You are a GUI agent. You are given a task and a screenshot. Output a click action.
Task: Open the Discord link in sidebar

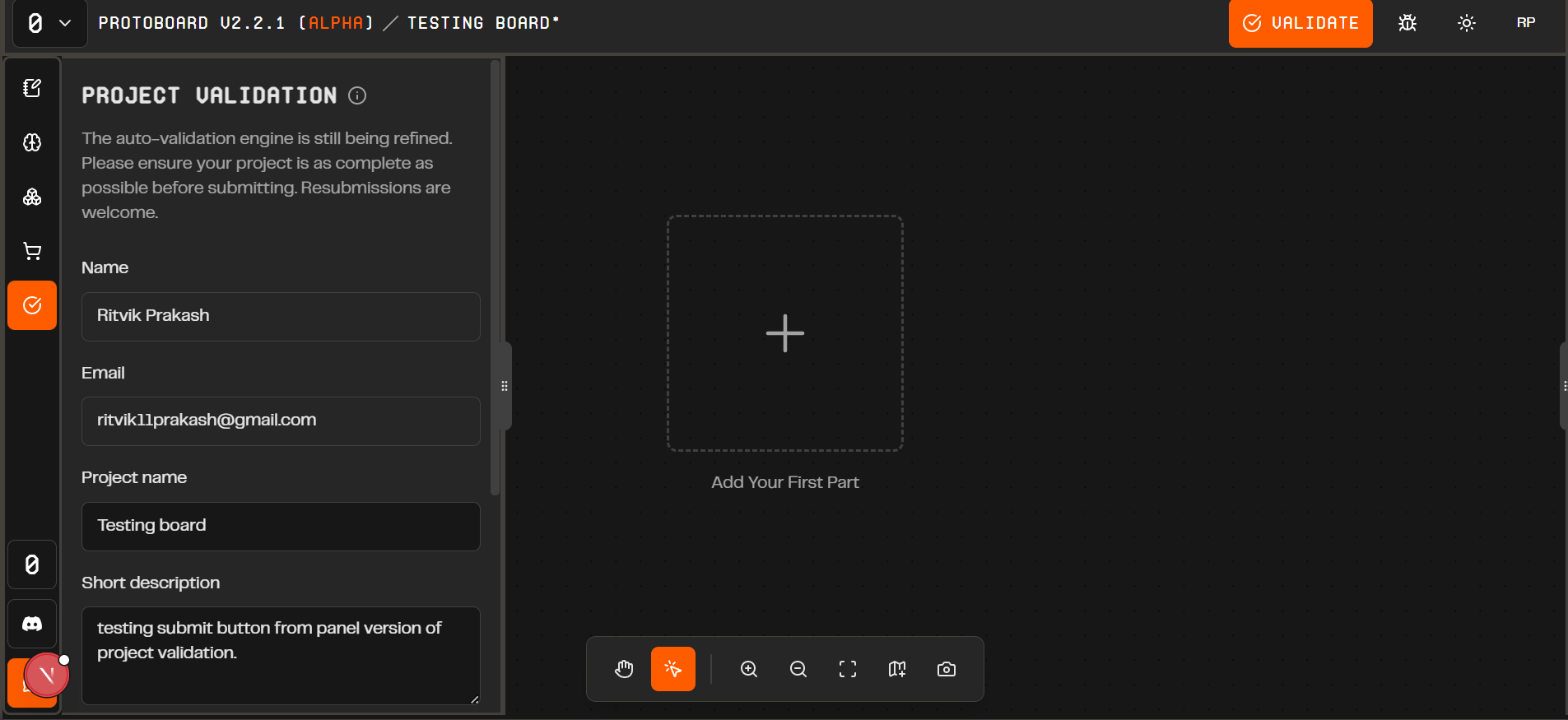tap(32, 624)
